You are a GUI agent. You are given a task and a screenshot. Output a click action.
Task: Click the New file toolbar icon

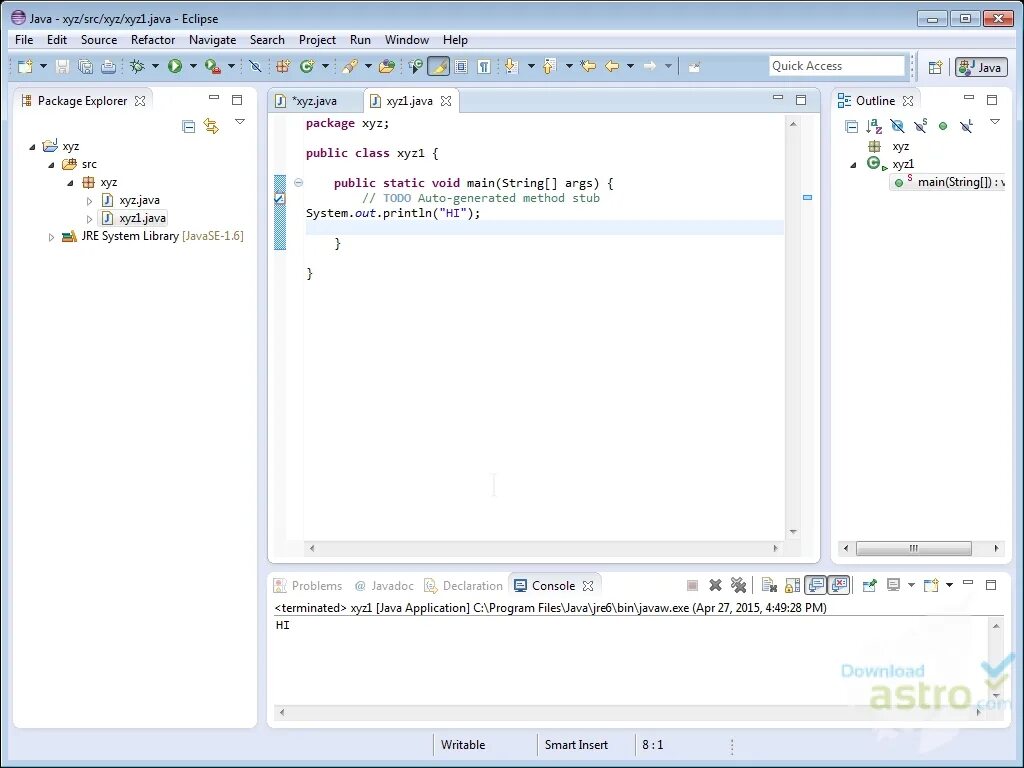pyautogui.click(x=25, y=66)
